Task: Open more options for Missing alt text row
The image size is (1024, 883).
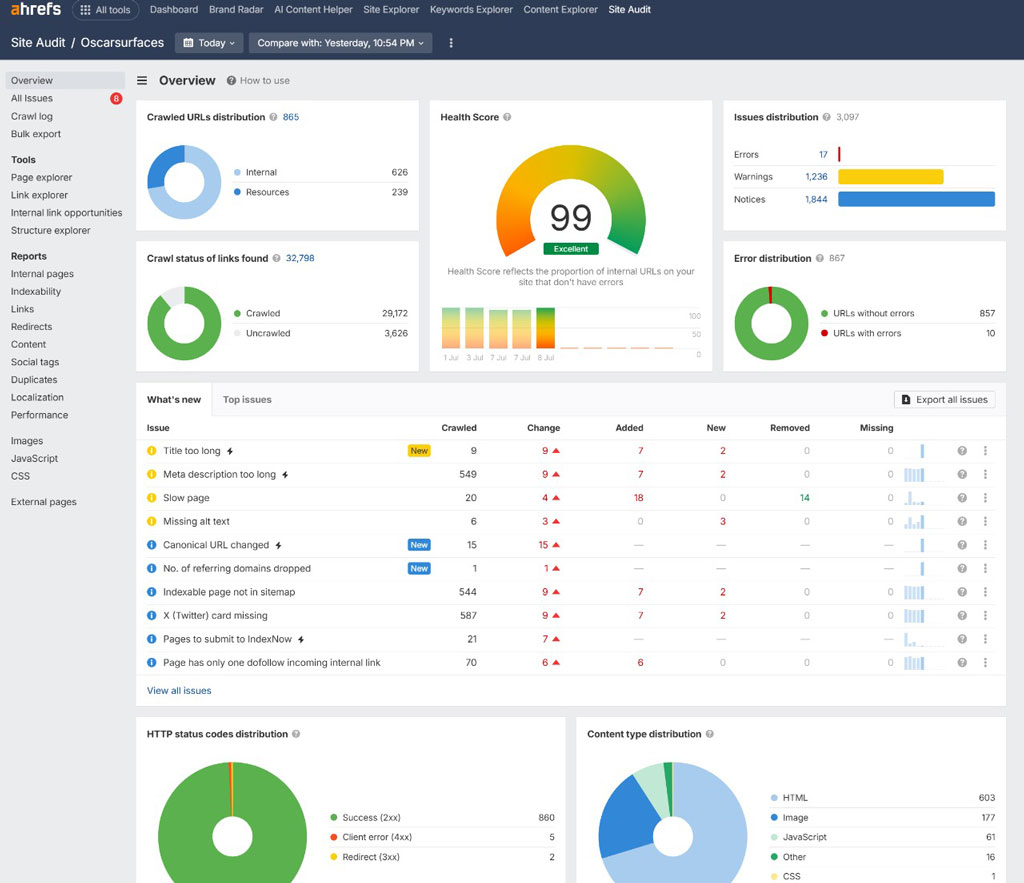Action: [985, 522]
